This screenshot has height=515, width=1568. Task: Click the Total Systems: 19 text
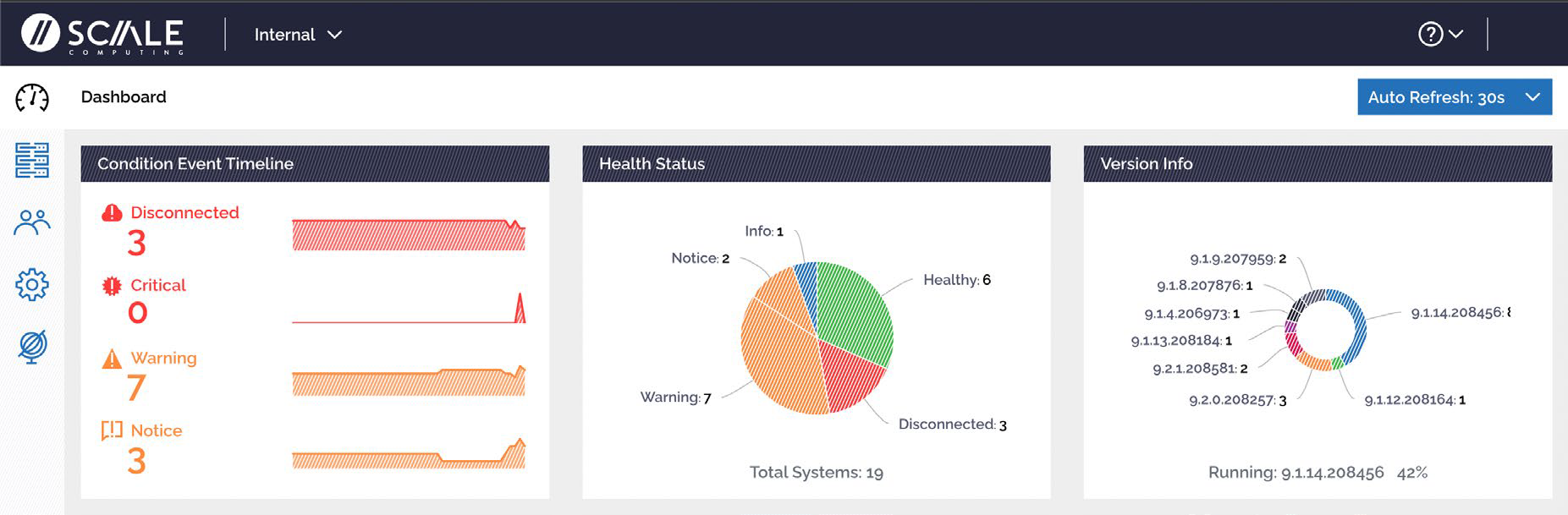tap(817, 473)
